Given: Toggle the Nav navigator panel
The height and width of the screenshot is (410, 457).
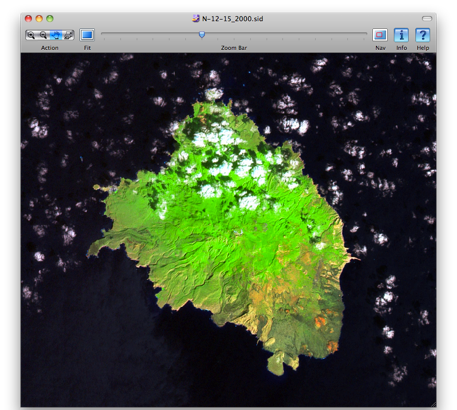Looking at the screenshot, I should pos(380,35).
